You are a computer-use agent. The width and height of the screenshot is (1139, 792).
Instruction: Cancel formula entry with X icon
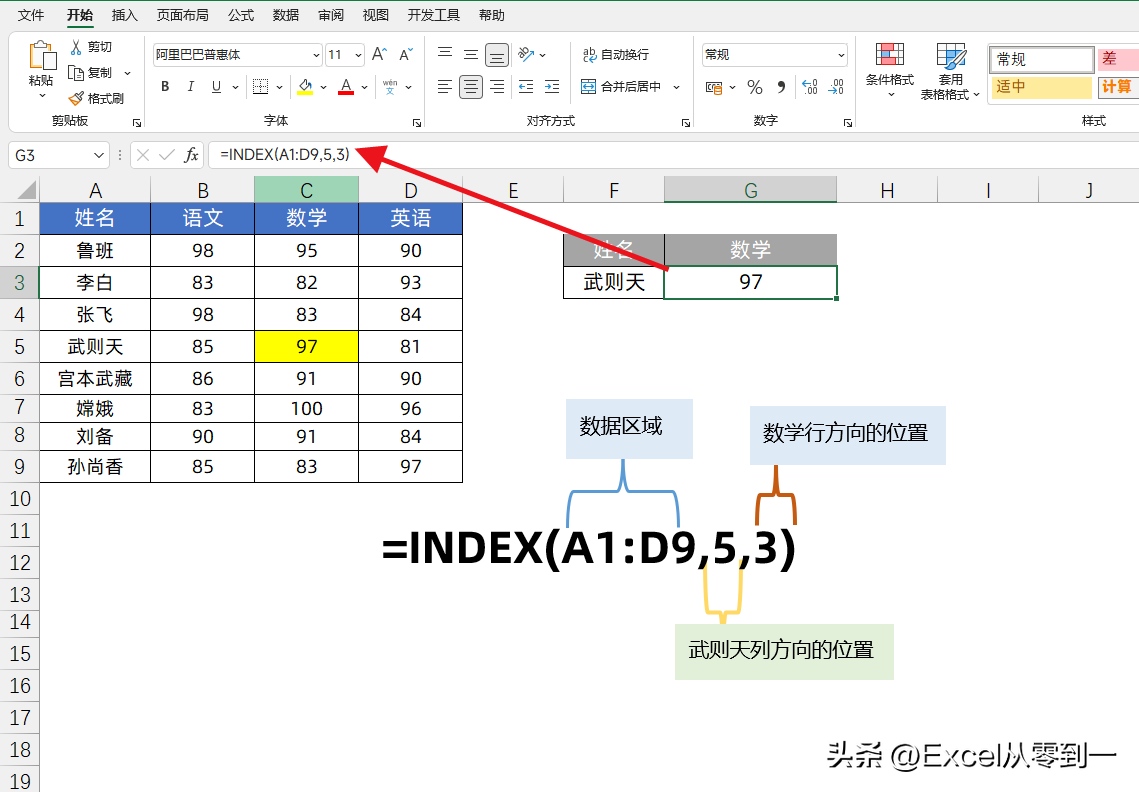[143, 155]
